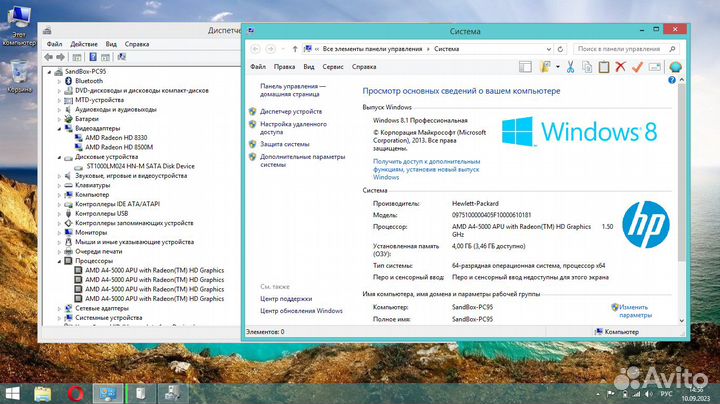
Task: Expand Мониторы node
Action: tap(59, 233)
